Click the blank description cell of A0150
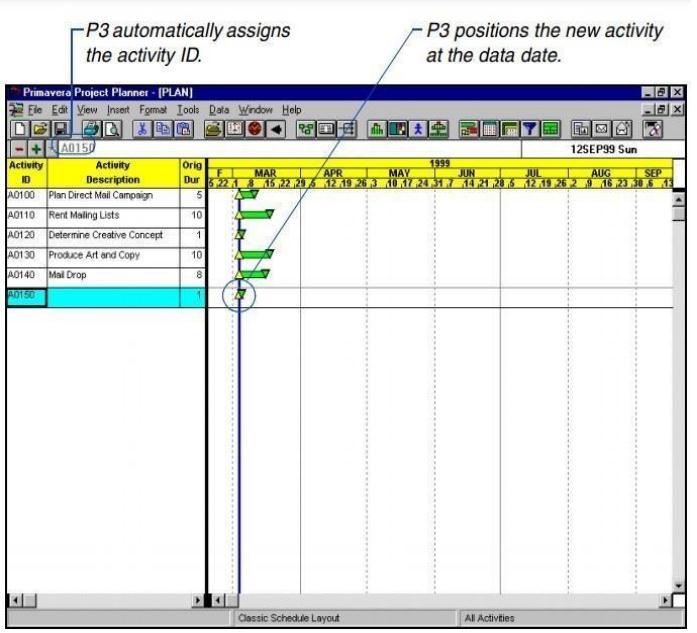Viewport: 697px width, 633px height. tap(113, 297)
